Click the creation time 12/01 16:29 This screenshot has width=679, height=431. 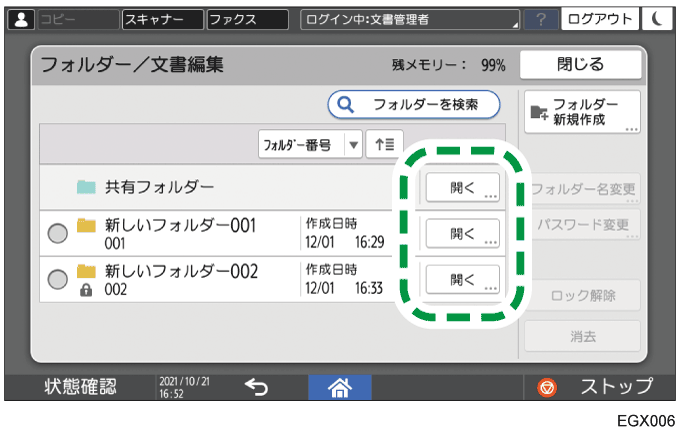coord(345,242)
